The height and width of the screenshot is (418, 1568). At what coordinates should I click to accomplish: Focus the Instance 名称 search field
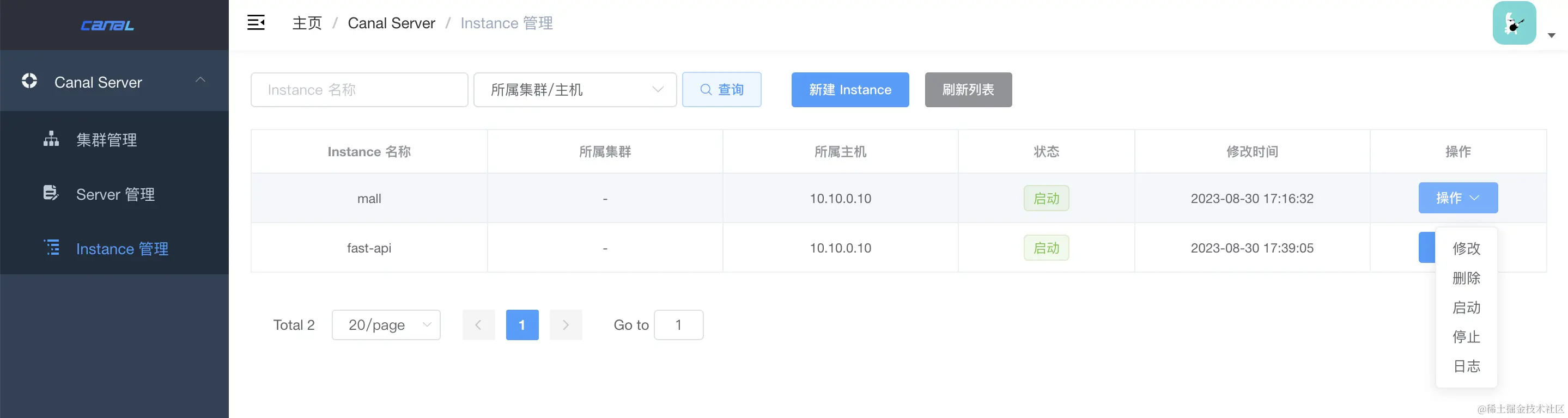(x=359, y=90)
